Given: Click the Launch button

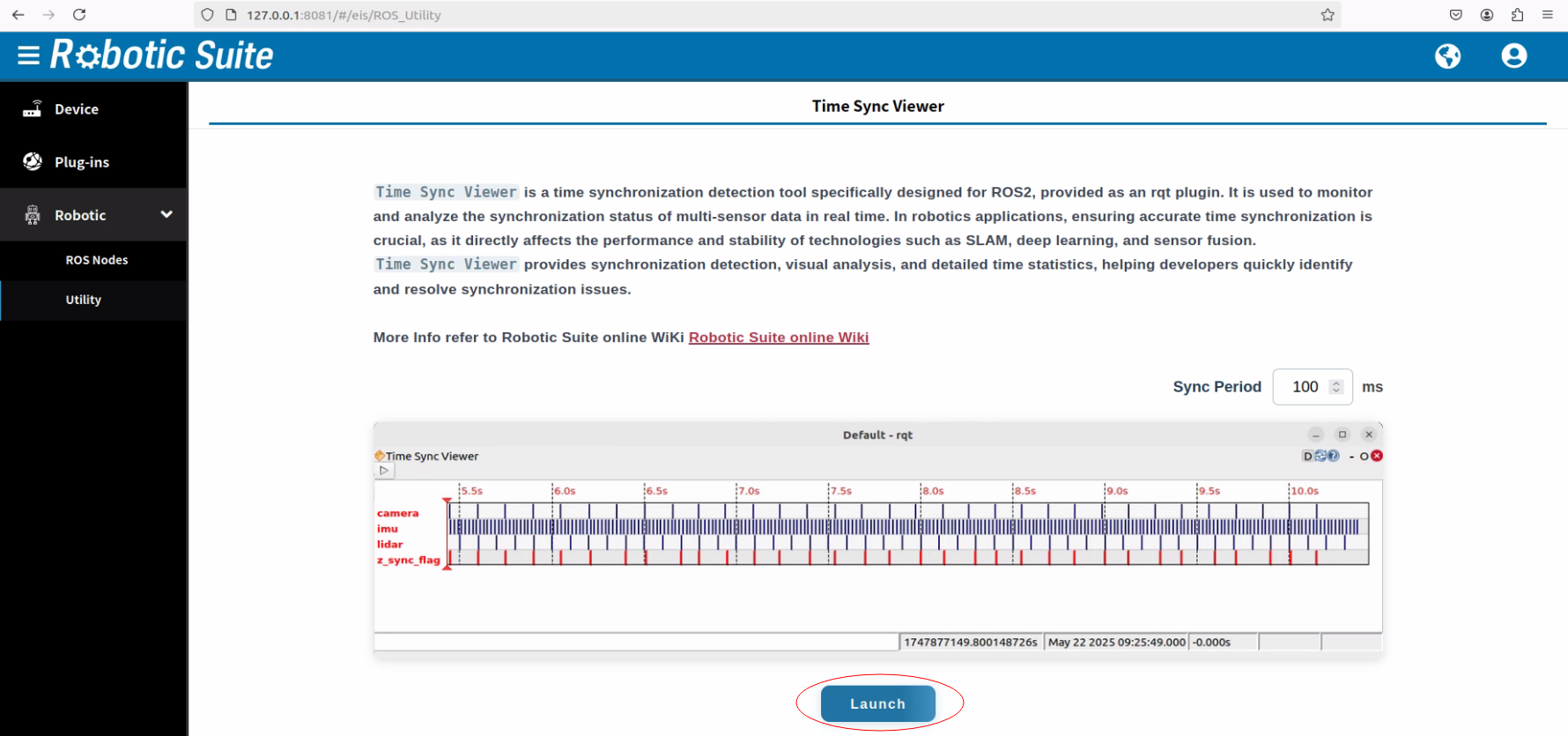Looking at the screenshot, I should click(877, 703).
